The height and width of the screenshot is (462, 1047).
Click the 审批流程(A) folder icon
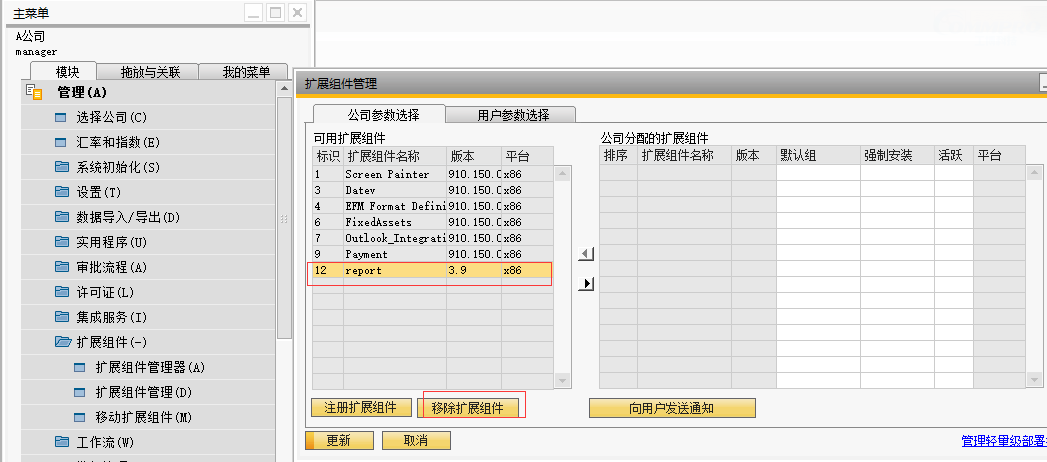point(62,267)
